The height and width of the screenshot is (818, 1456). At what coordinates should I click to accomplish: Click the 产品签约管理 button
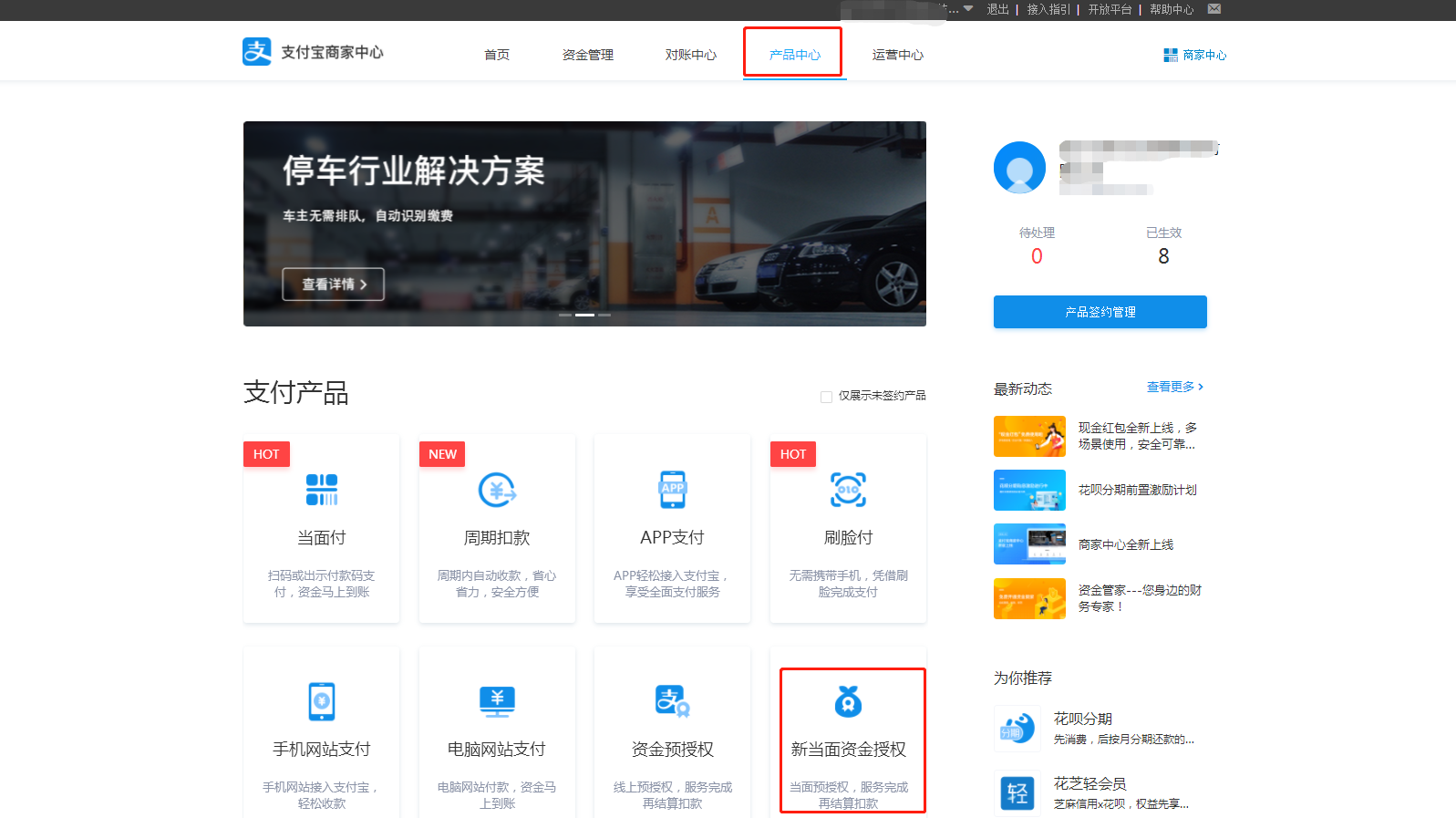pos(1100,312)
